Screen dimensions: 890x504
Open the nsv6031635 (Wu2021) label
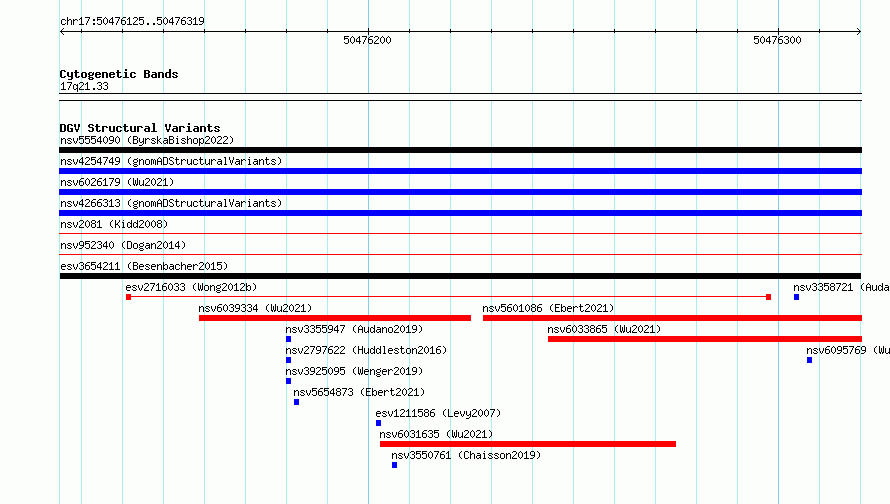coord(436,434)
